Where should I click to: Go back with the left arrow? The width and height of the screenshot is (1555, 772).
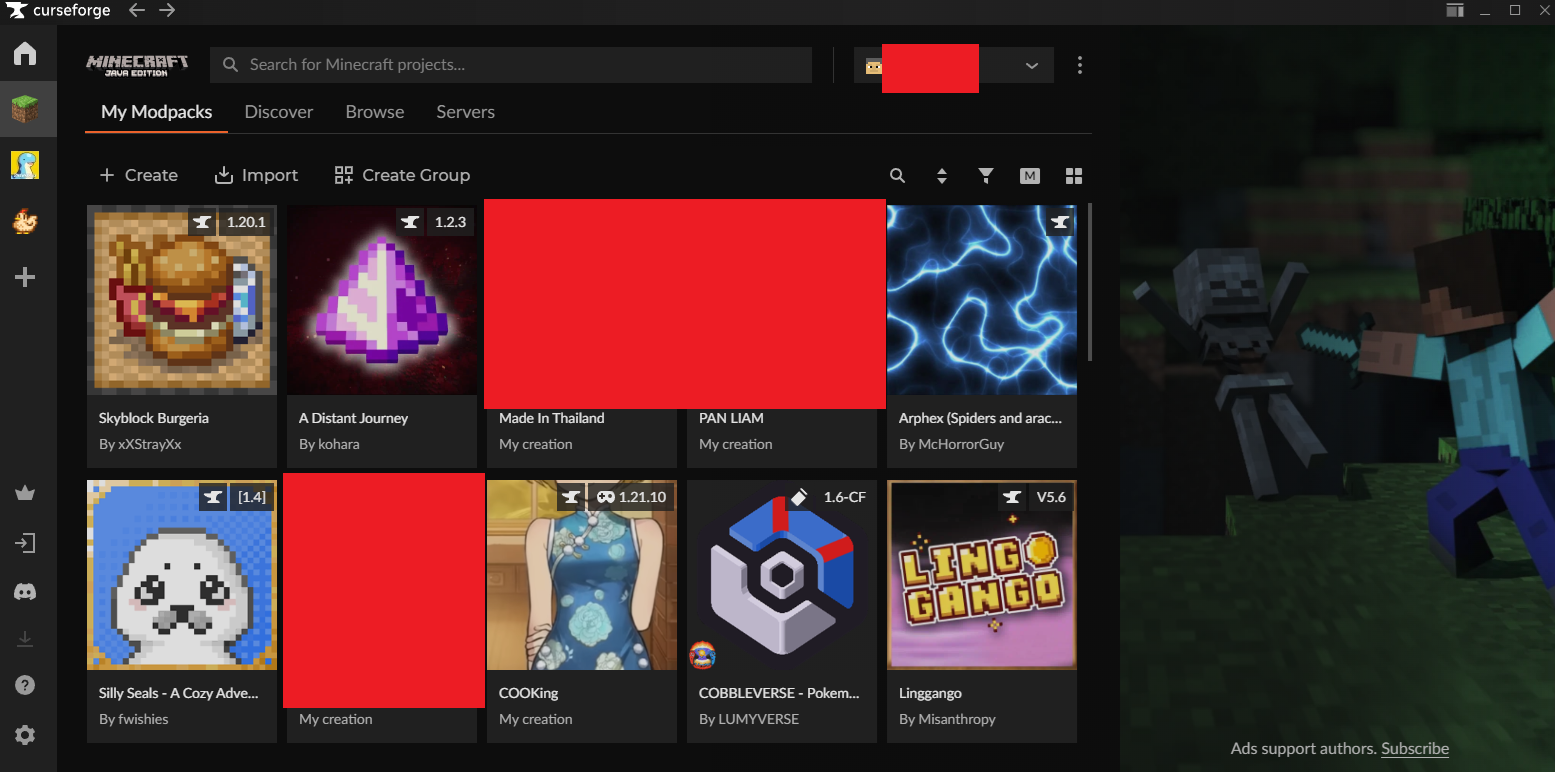coord(137,10)
